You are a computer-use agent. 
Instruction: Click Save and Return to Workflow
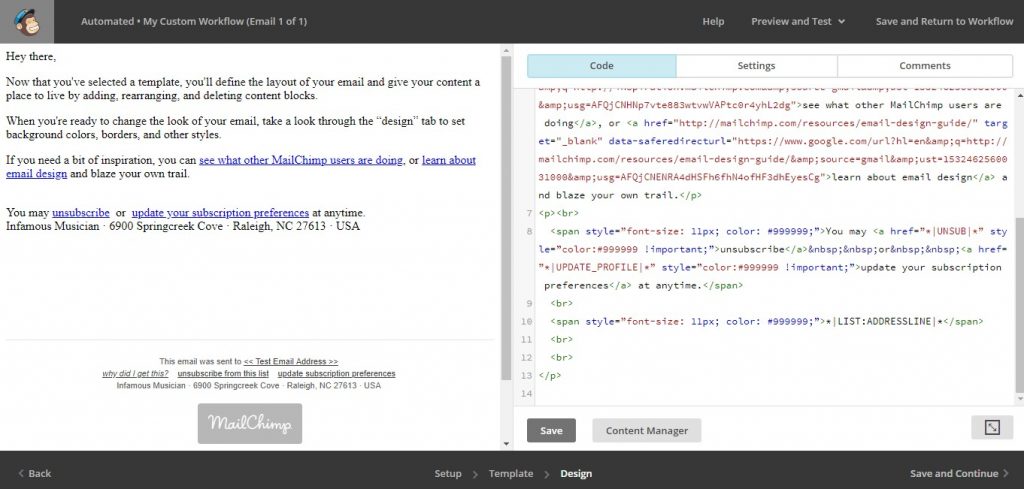[944, 22]
